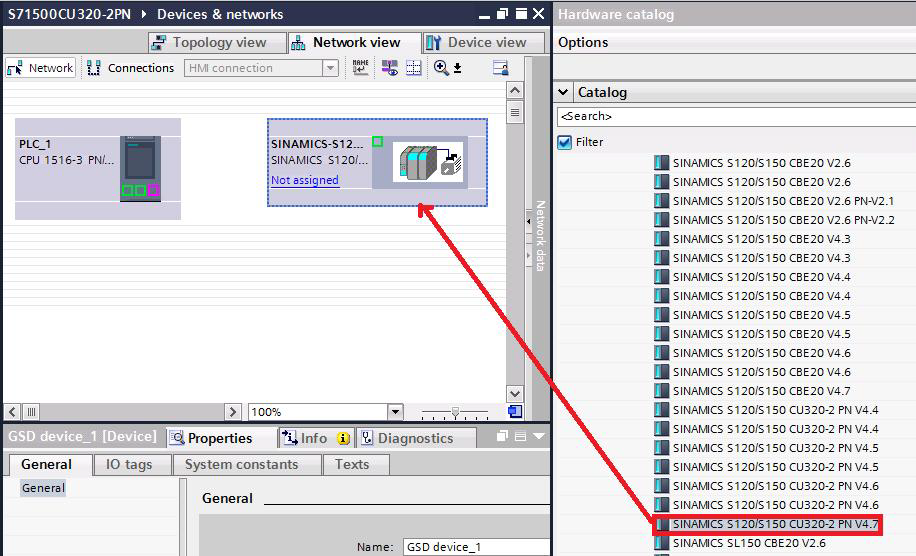
Task: Click the highlight IO system relations icon
Action: pos(390,68)
